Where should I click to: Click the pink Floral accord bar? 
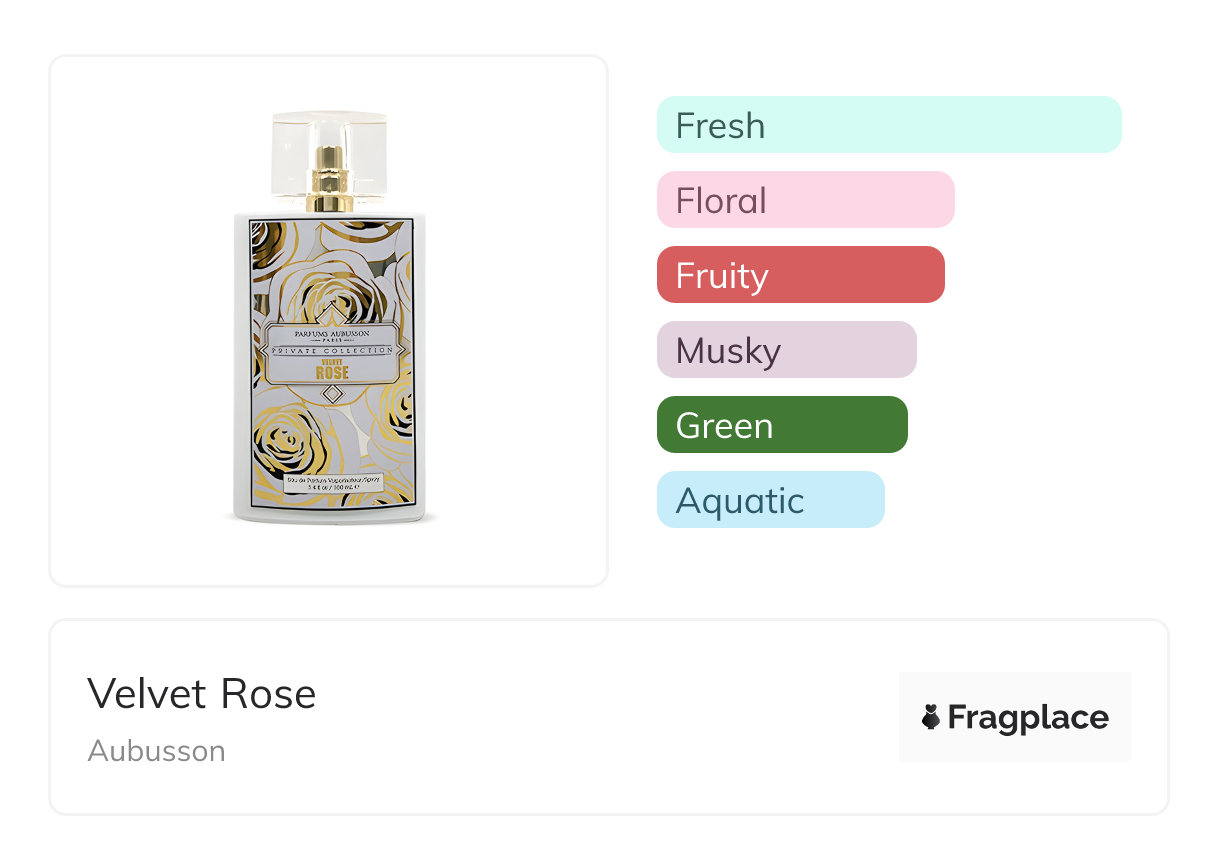(805, 200)
